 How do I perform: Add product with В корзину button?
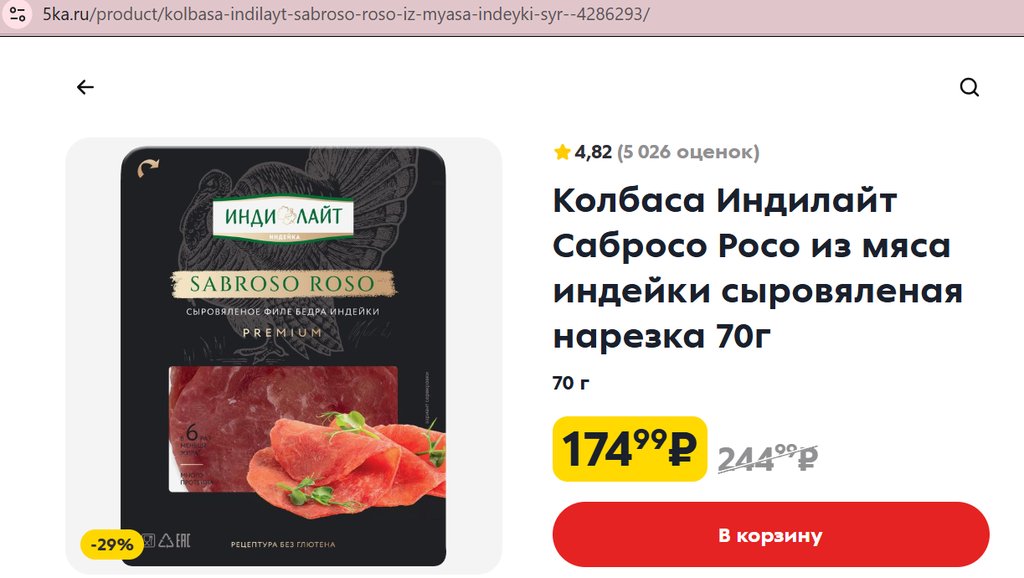point(771,535)
